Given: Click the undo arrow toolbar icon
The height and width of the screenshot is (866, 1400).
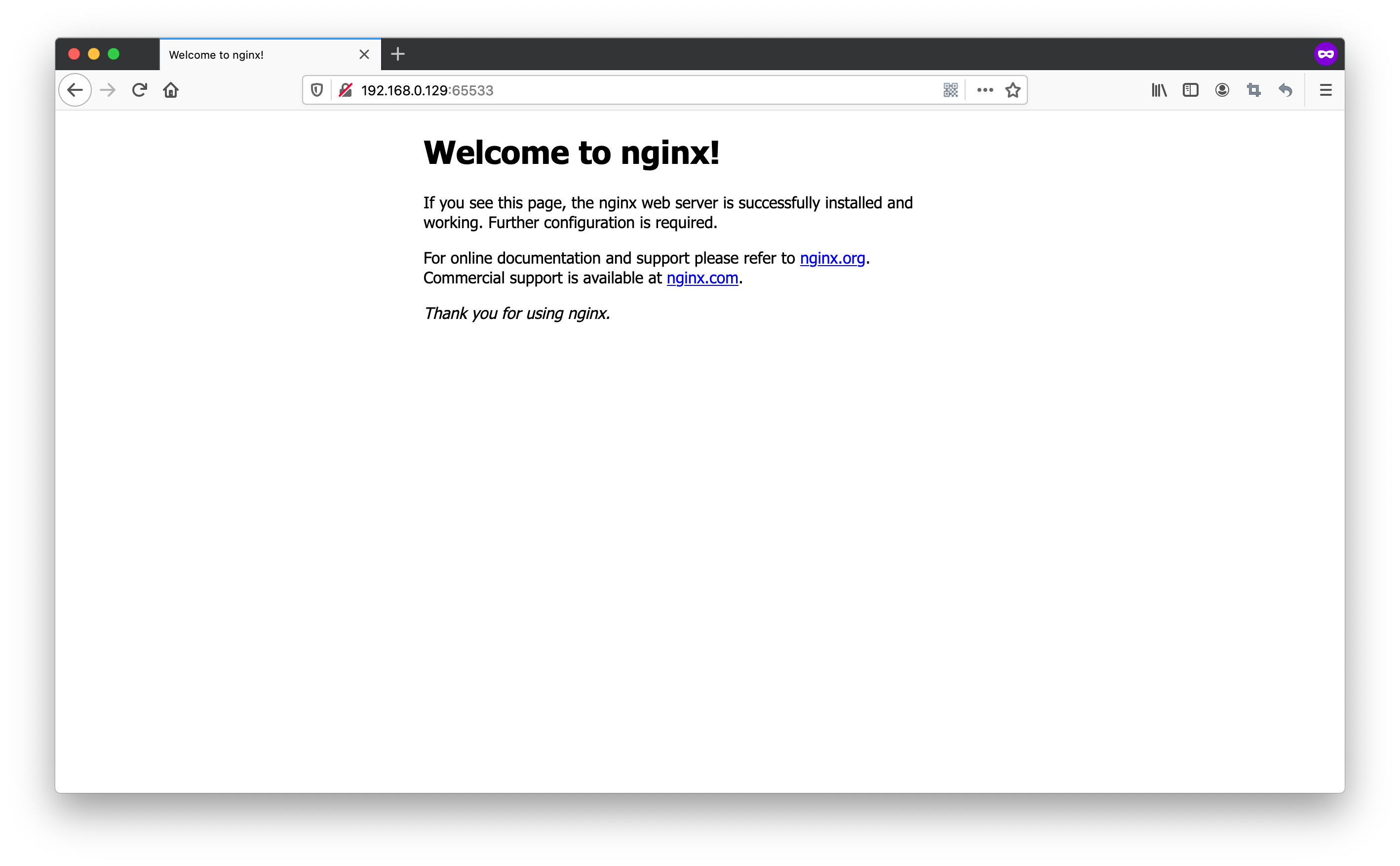Looking at the screenshot, I should (x=1285, y=90).
